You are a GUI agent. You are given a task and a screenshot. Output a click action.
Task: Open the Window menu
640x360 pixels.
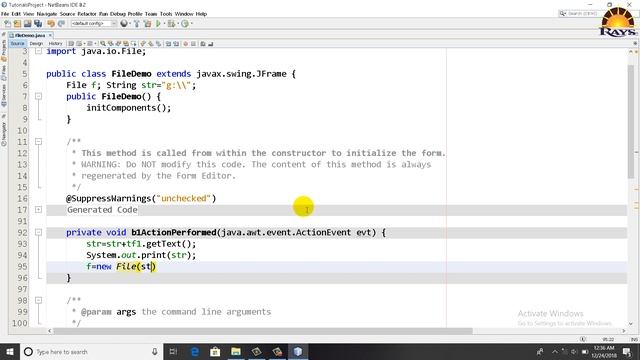pos(184,14)
